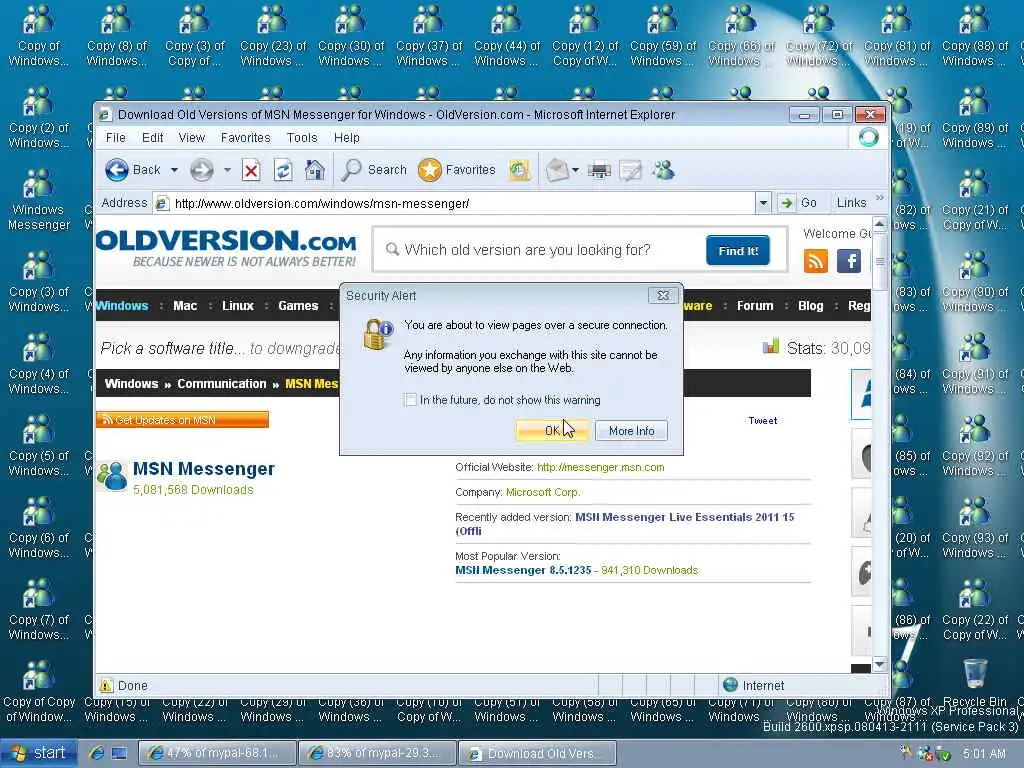Click the Tweet link
Viewport: 1024px width, 768px height.
coord(763,421)
